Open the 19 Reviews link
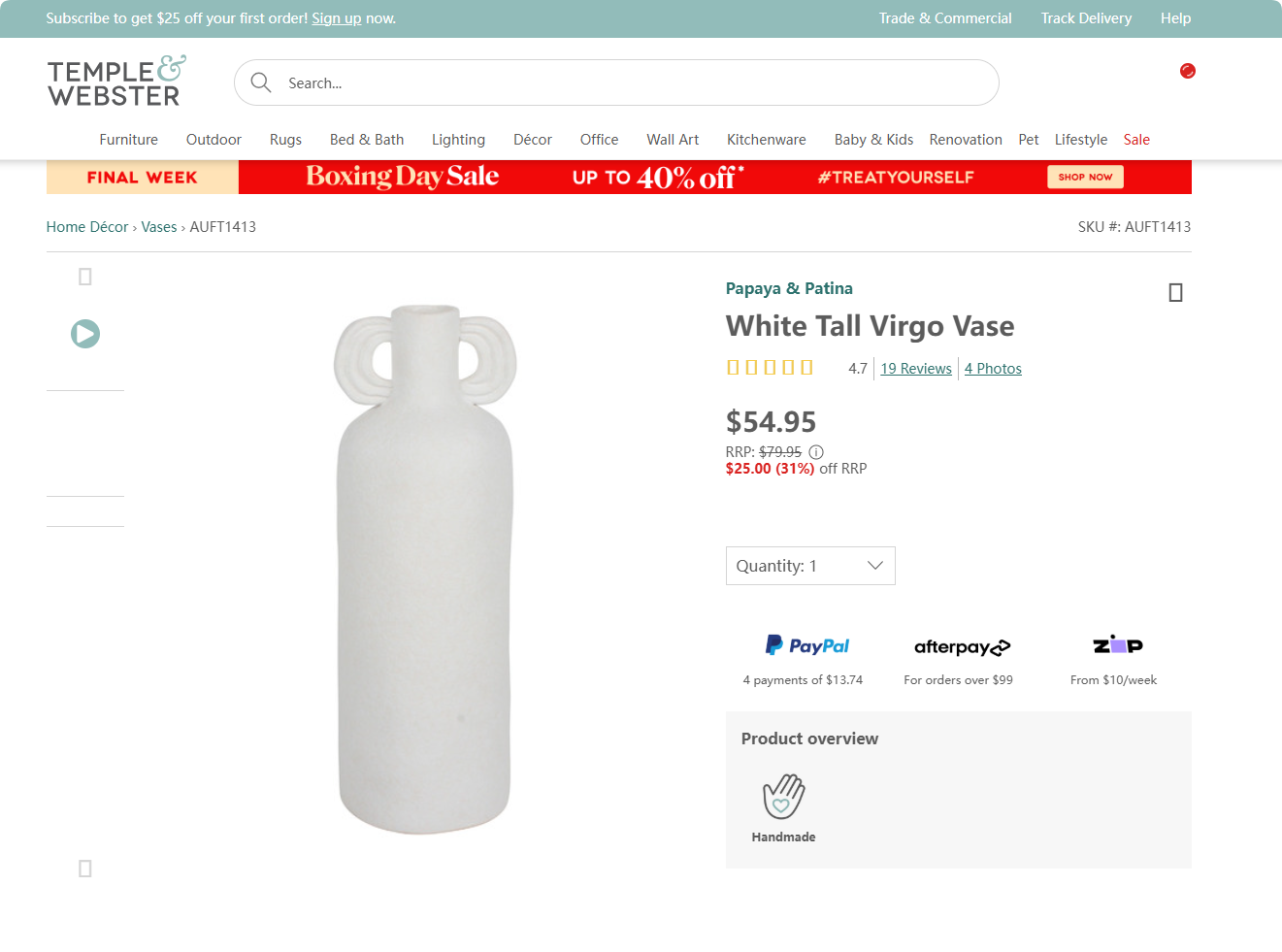Screen dimensions: 1282x952 [x=916, y=369]
